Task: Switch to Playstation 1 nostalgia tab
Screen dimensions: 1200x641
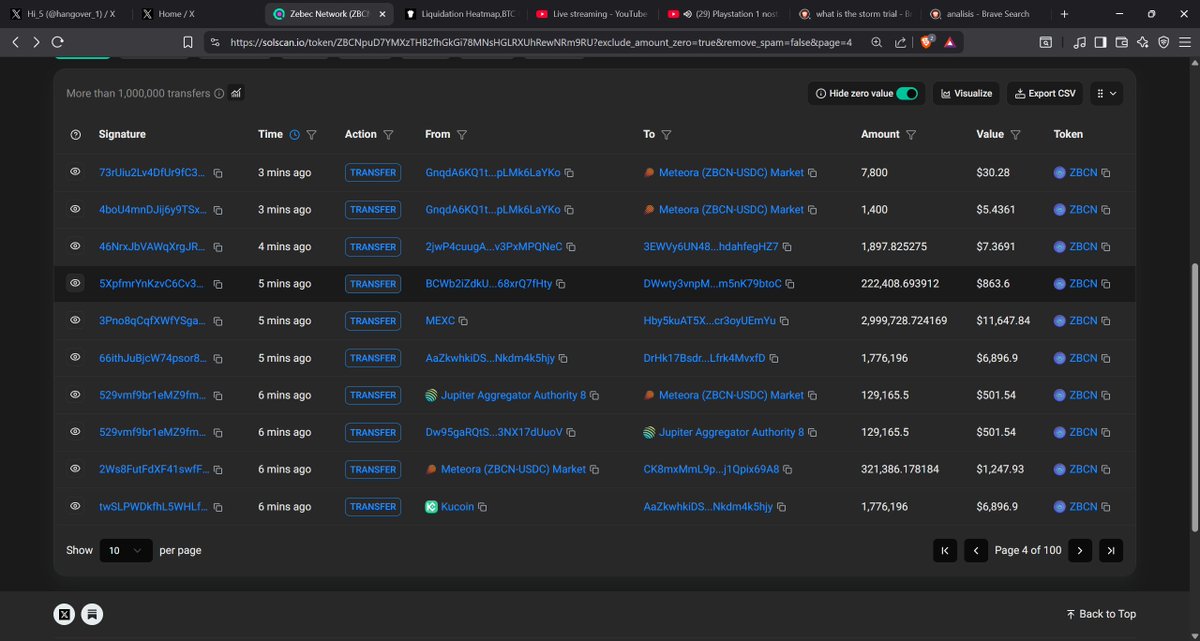Action: tap(722, 14)
